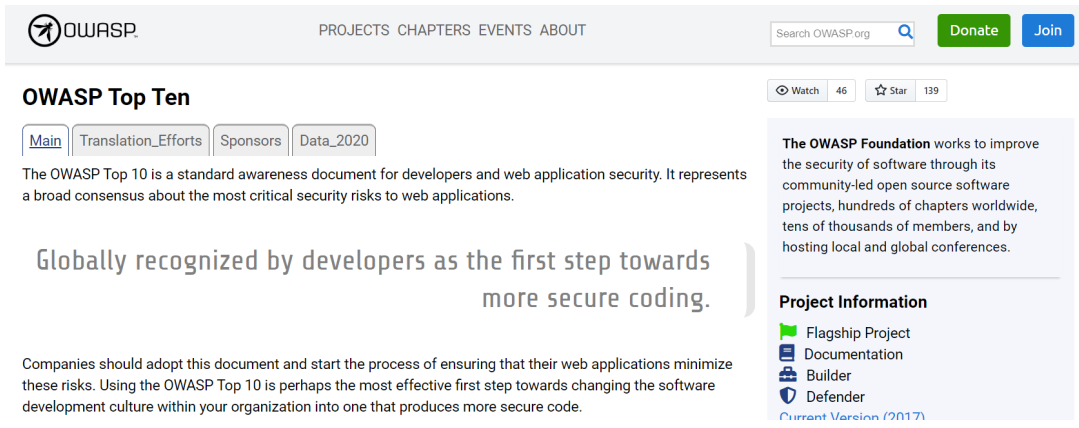Click the Documentation book icon
Screen dimensions: 1079x428
(x=787, y=354)
